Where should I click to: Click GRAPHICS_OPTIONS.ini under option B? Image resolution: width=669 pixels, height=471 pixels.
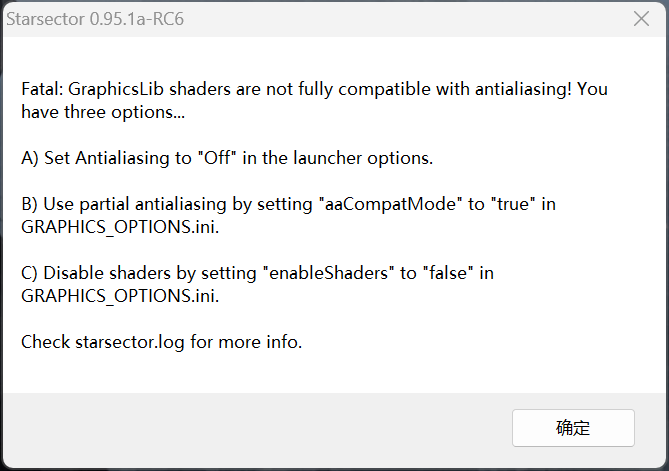pos(119,227)
